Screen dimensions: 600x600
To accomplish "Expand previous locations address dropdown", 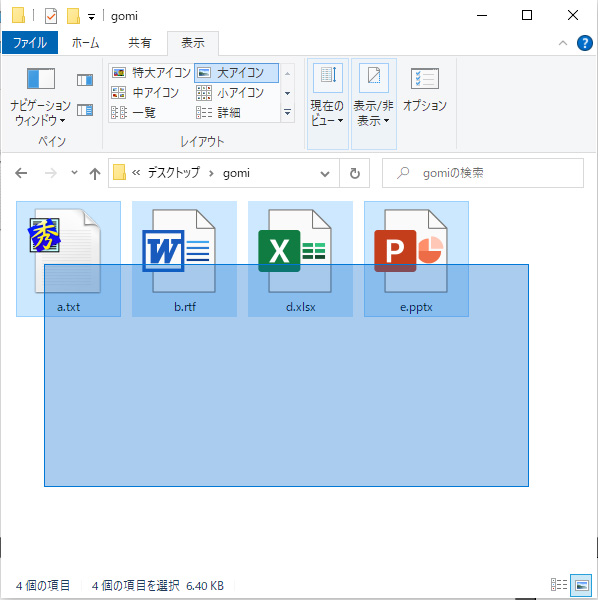I will [x=325, y=174].
